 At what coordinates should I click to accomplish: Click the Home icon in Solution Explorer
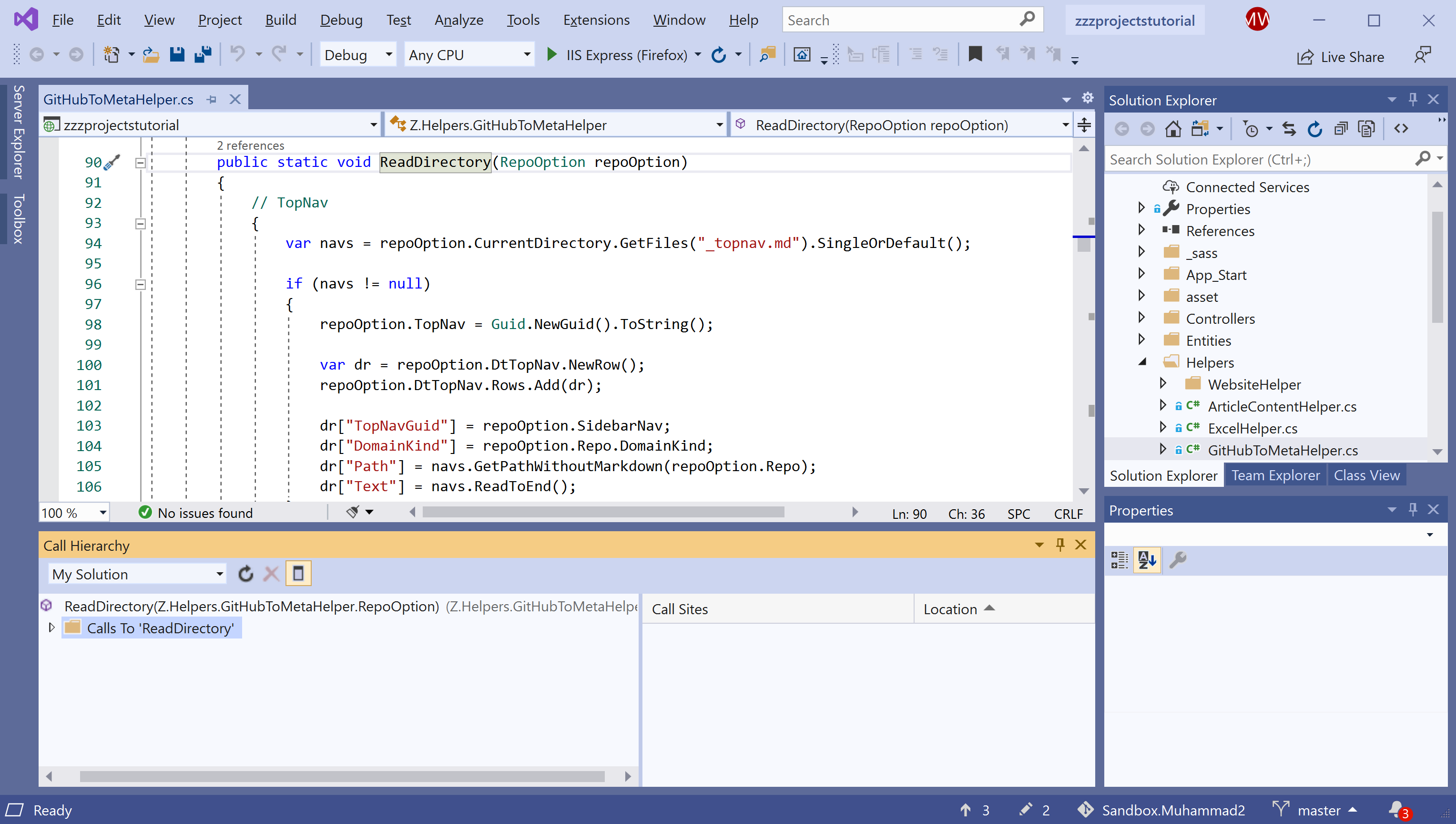[x=1173, y=129]
